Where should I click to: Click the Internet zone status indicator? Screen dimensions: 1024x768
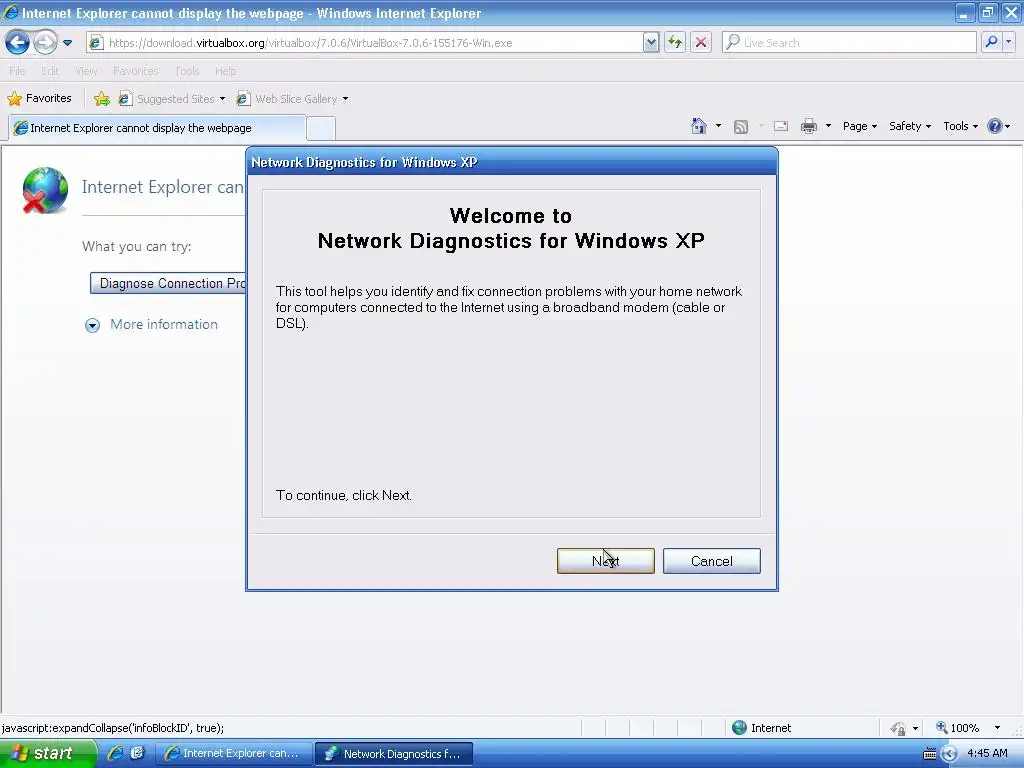(761, 728)
